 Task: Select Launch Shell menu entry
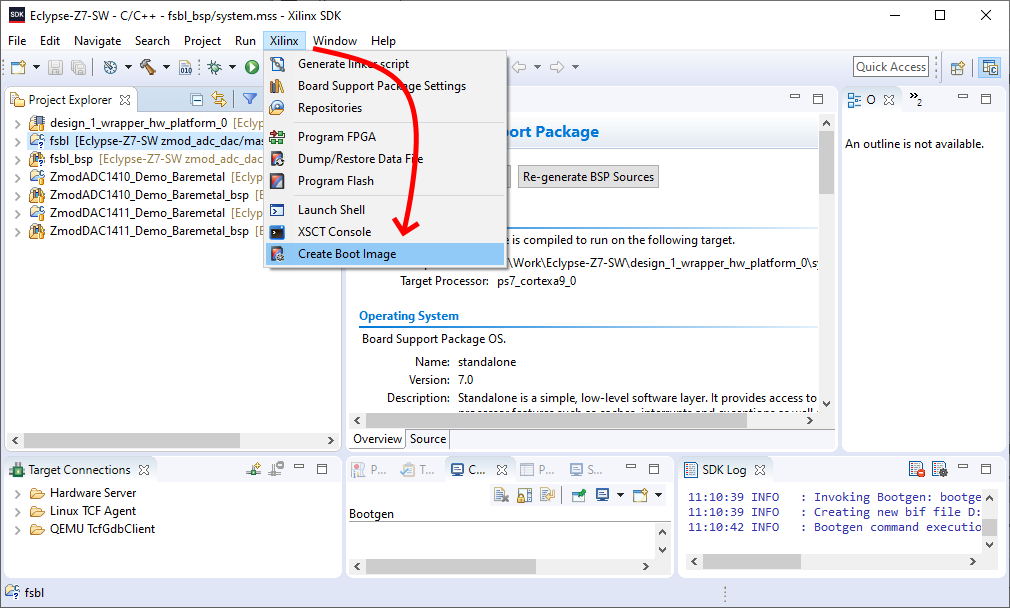click(385, 210)
